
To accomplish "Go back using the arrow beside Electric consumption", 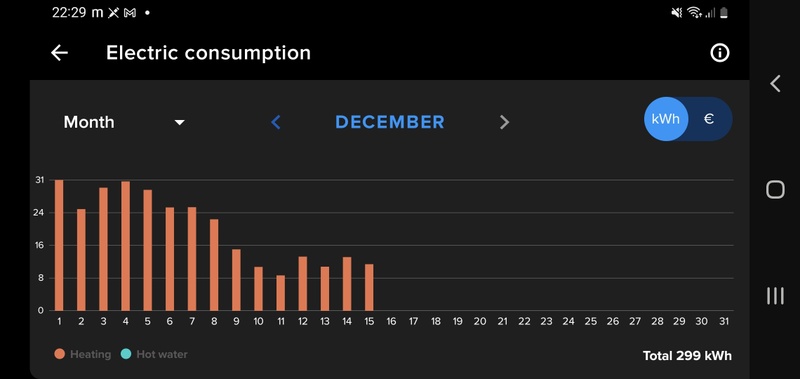I will [59, 53].
